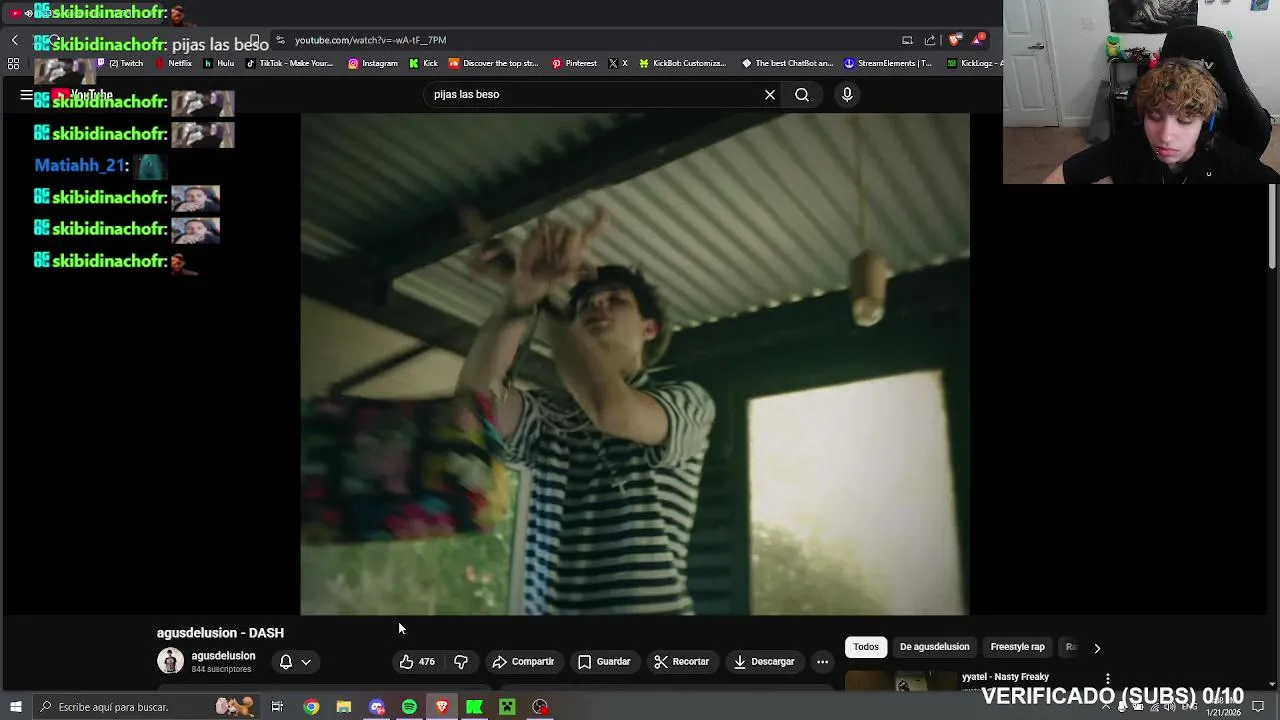Open the Pinterest bookmark
Viewport: 1280px width, 720px height.
[x=575, y=63]
